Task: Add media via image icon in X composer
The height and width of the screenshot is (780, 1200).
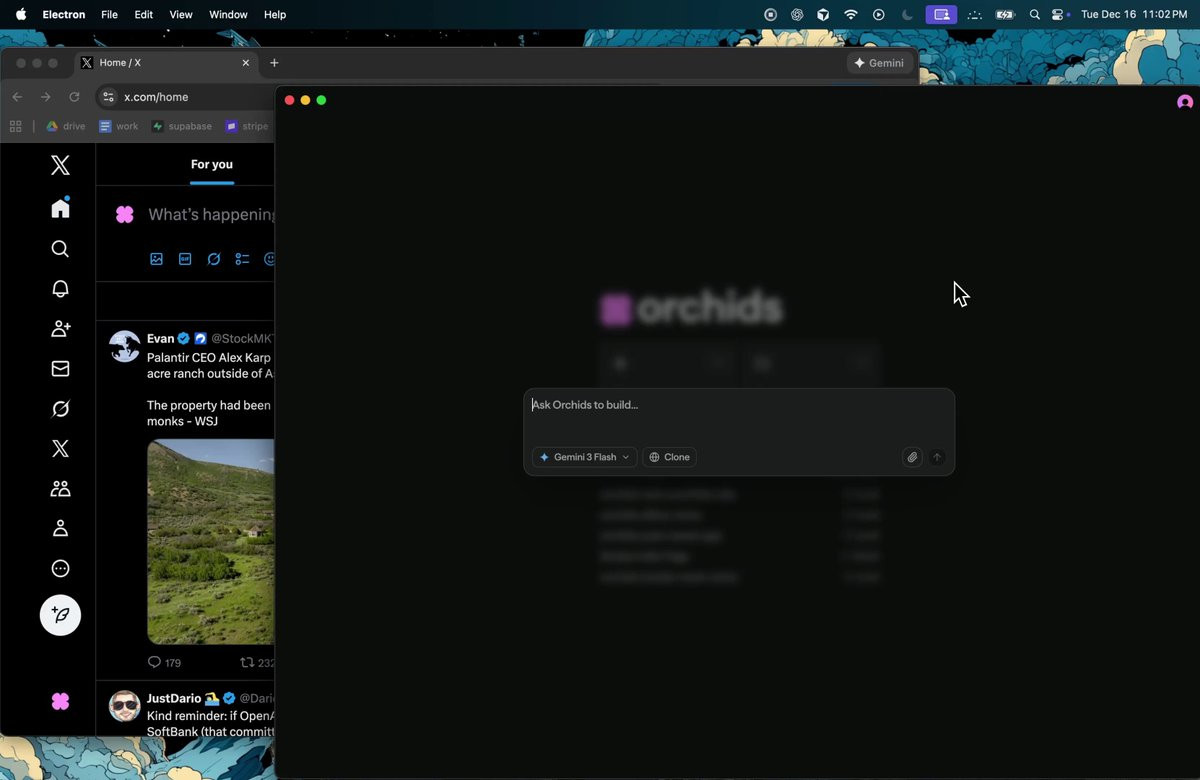Action: (156, 259)
